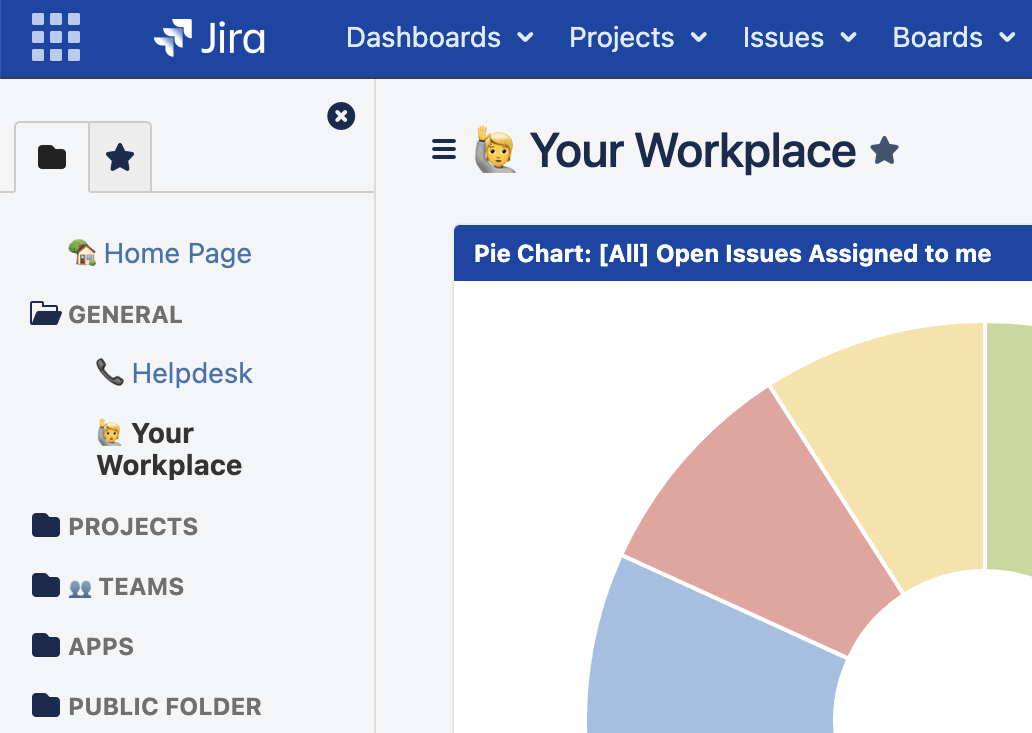
Task: Click the Home Page house icon
Action: coord(84,252)
